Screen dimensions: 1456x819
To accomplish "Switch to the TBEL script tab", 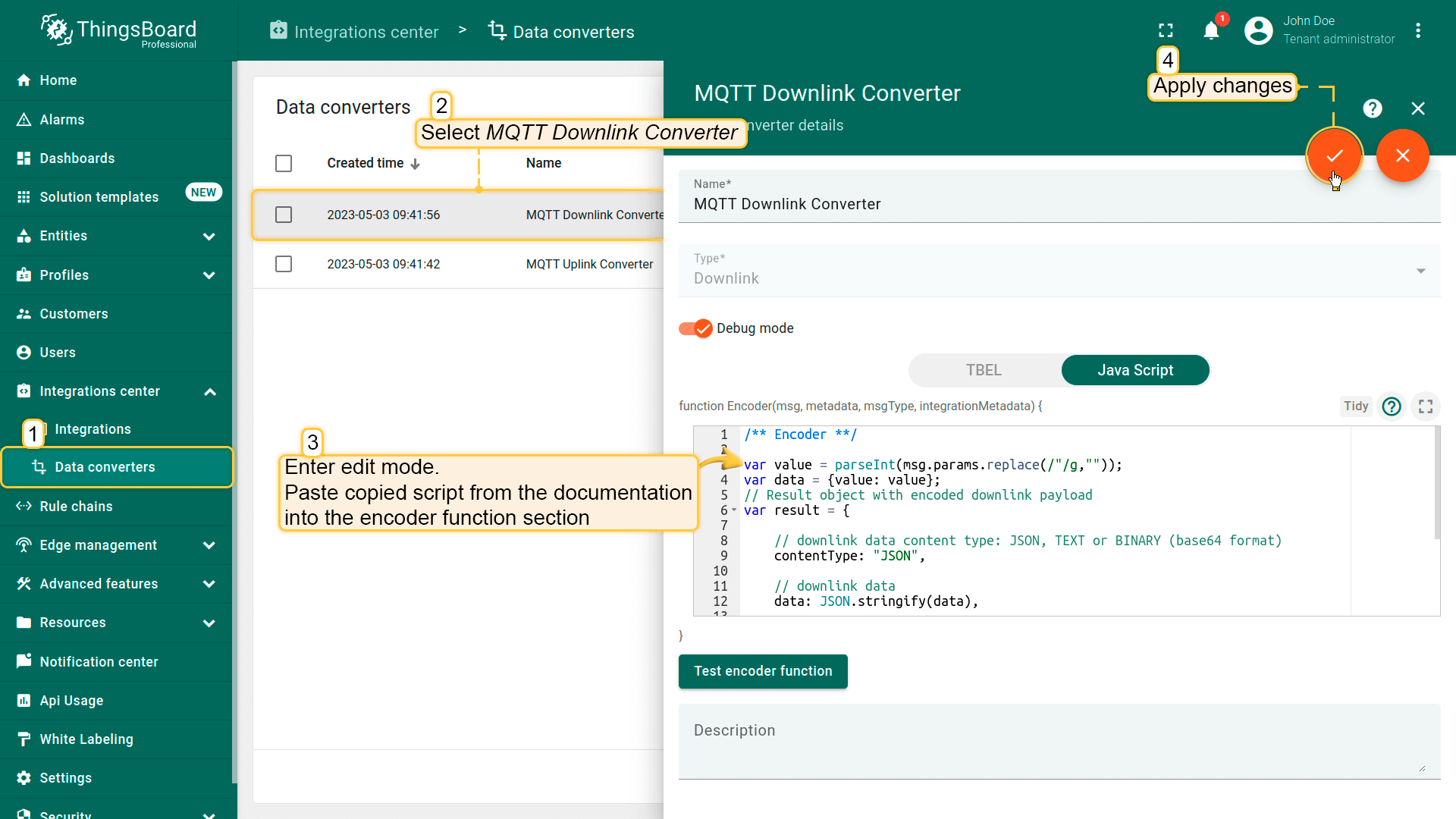I will tap(984, 370).
